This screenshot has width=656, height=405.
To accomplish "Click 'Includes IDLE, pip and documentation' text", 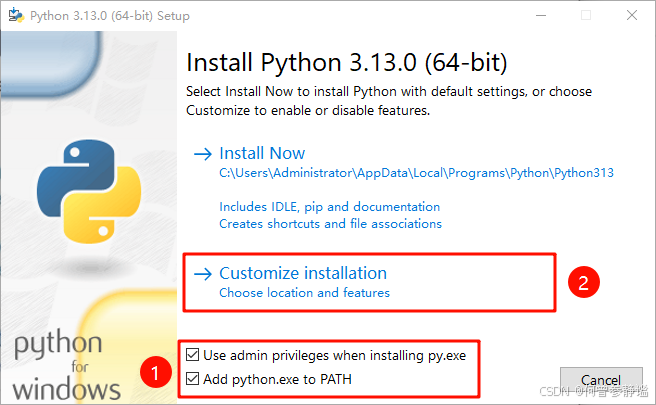I will point(330,207).
